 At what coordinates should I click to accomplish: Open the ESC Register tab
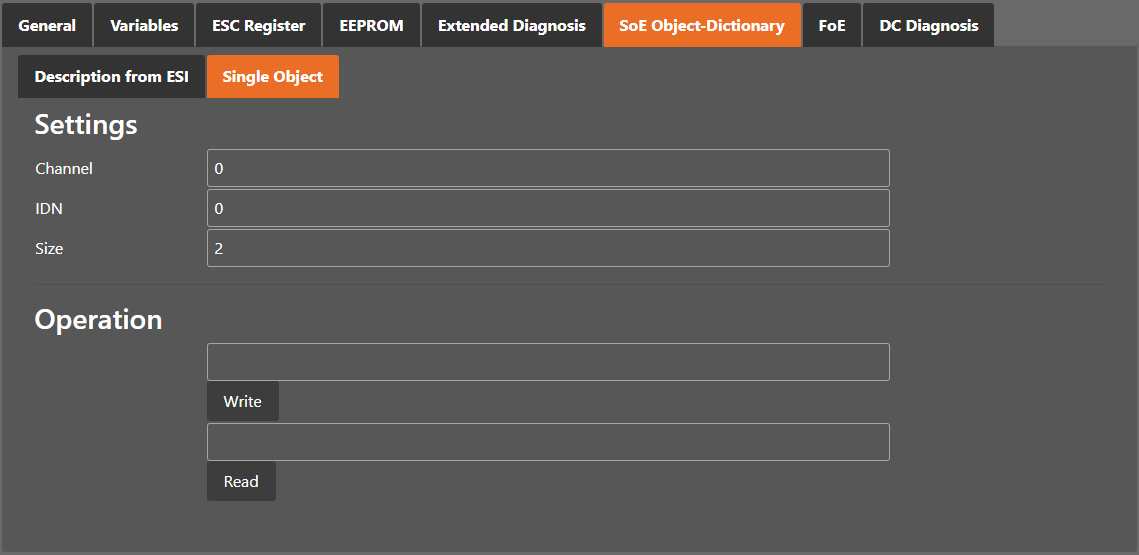[258, 25]
